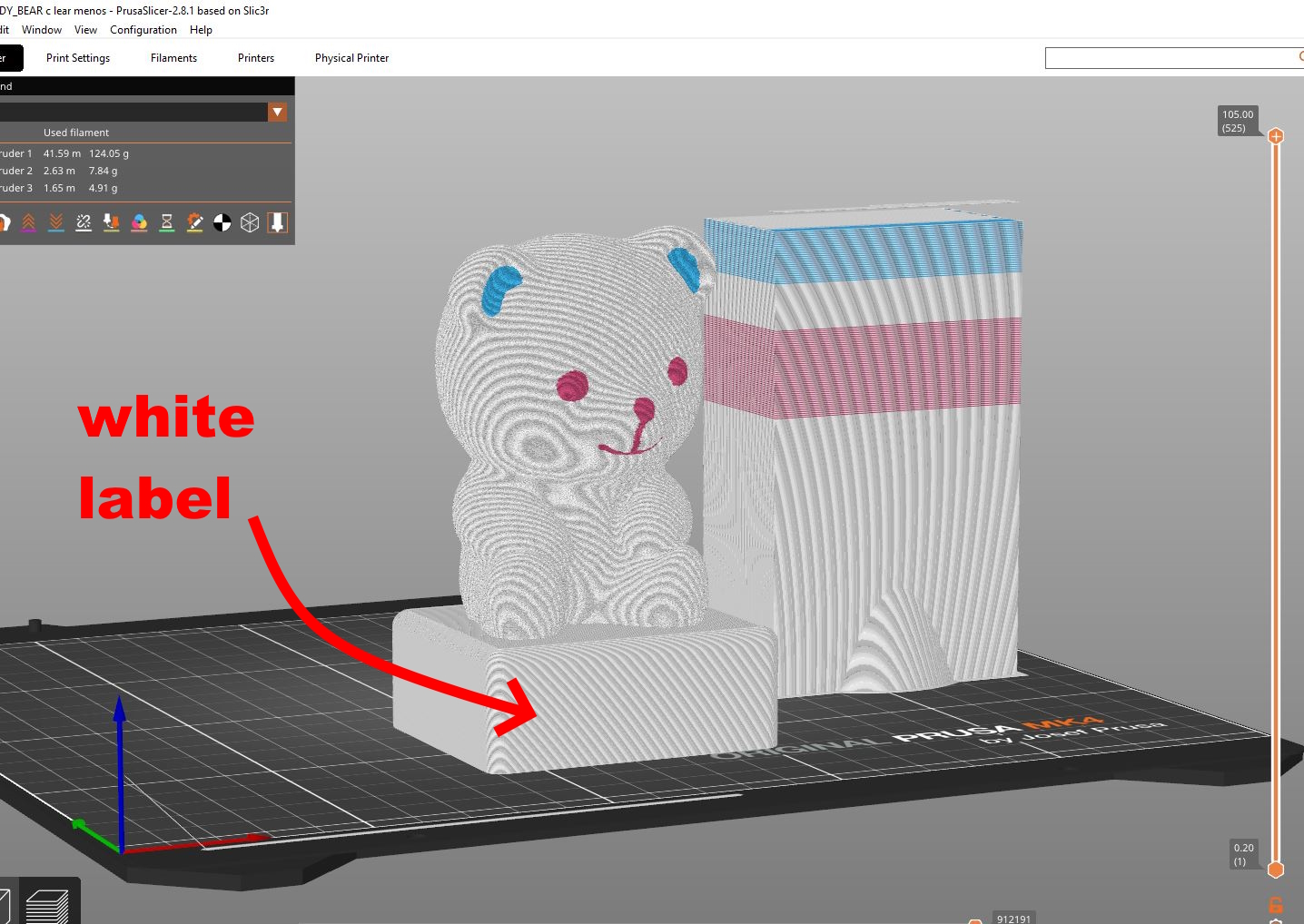
Task: Click bottom layer slider thumb at 0.20
Action: coord(1276,870)
